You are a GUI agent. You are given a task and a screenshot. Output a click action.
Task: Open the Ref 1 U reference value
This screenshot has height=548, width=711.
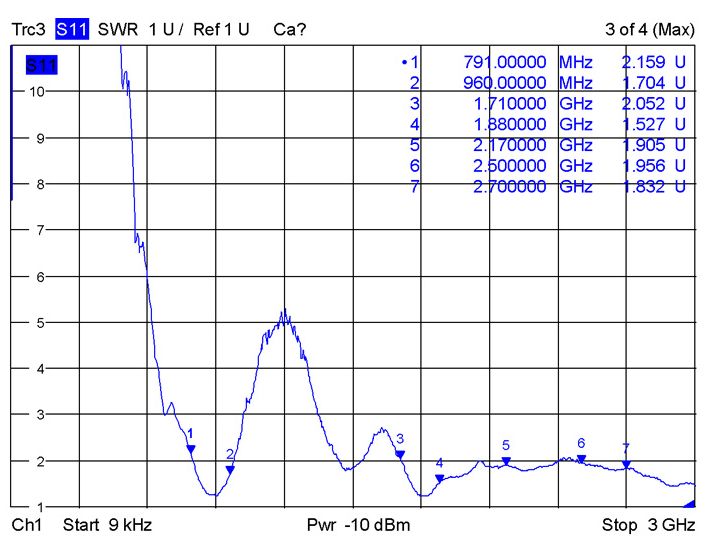220,29
